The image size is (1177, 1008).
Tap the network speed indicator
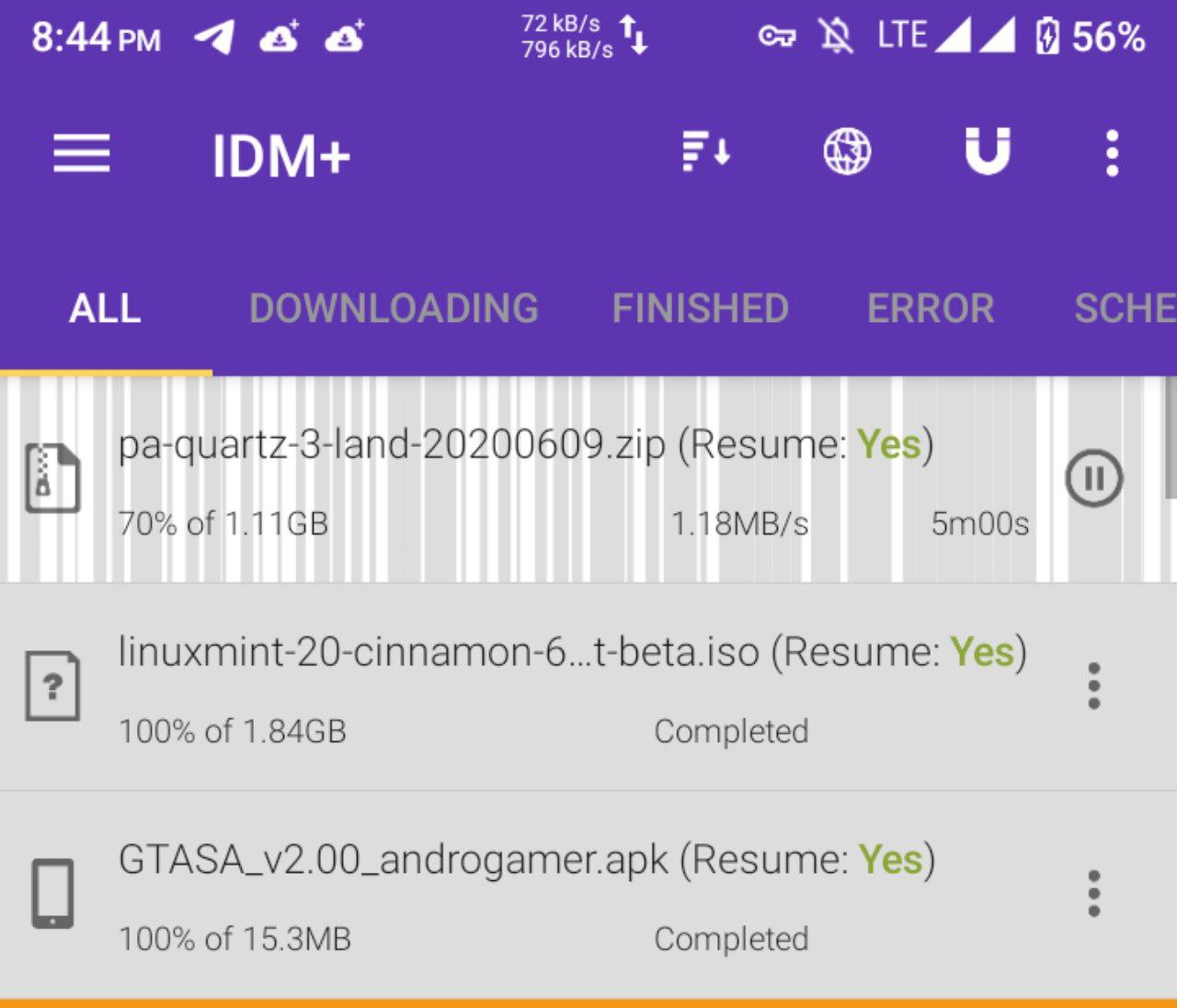[585, 37]
